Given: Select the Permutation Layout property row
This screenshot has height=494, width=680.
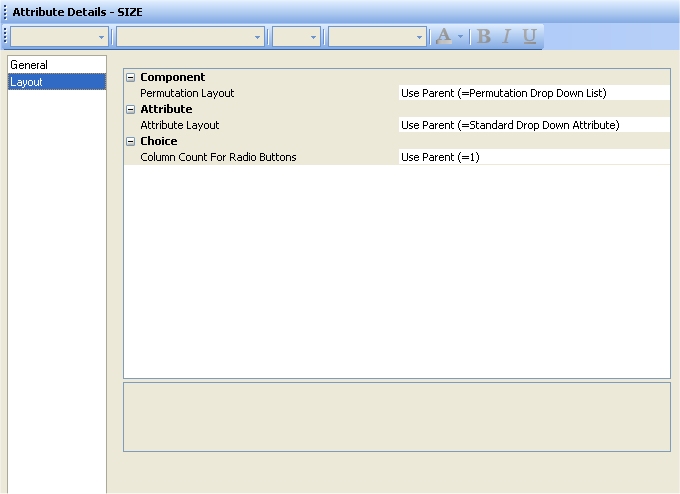Looking at the screenshot, I should coord(187,93).
